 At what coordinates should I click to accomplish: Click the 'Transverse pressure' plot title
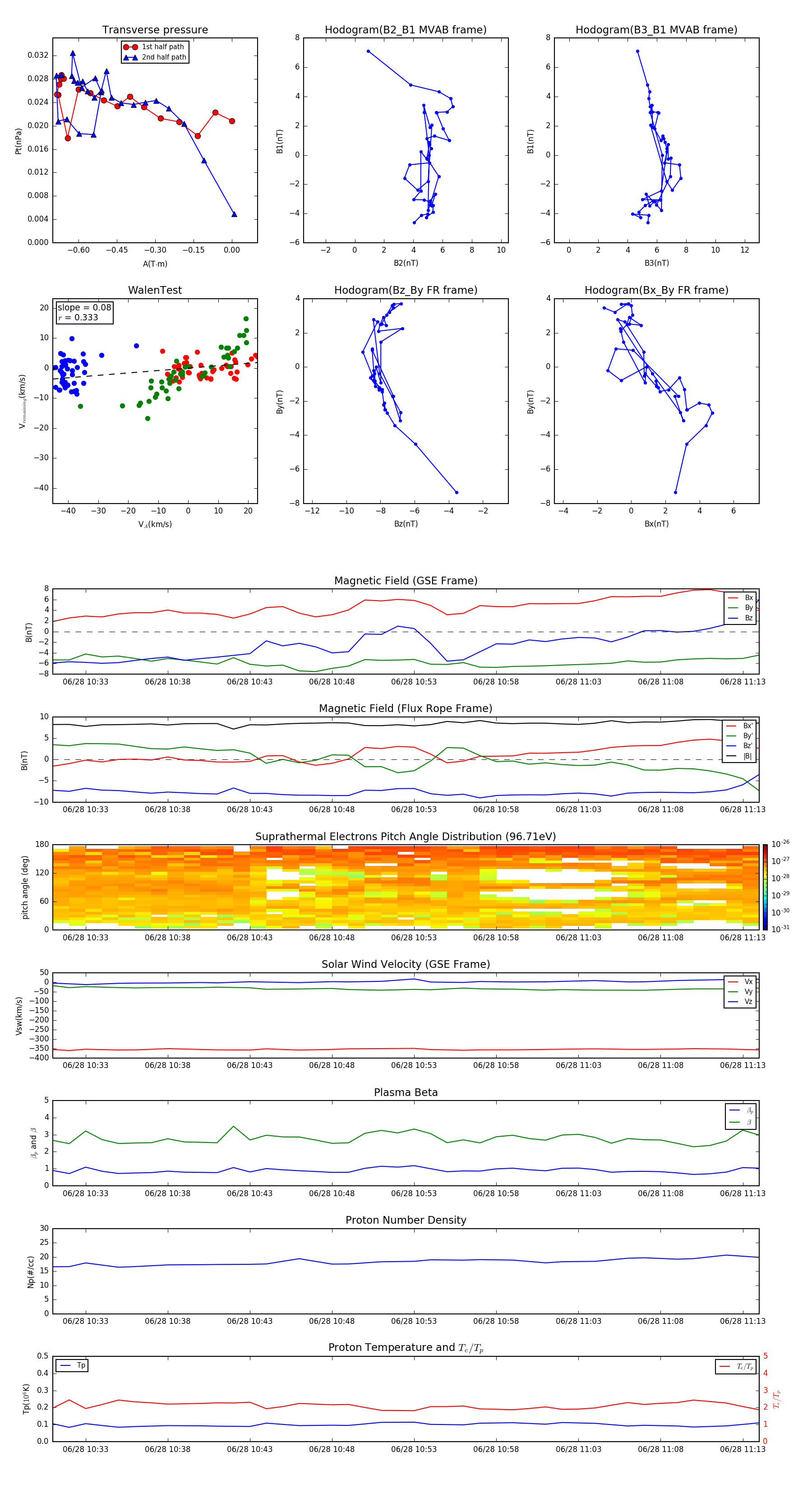[155, 30]
